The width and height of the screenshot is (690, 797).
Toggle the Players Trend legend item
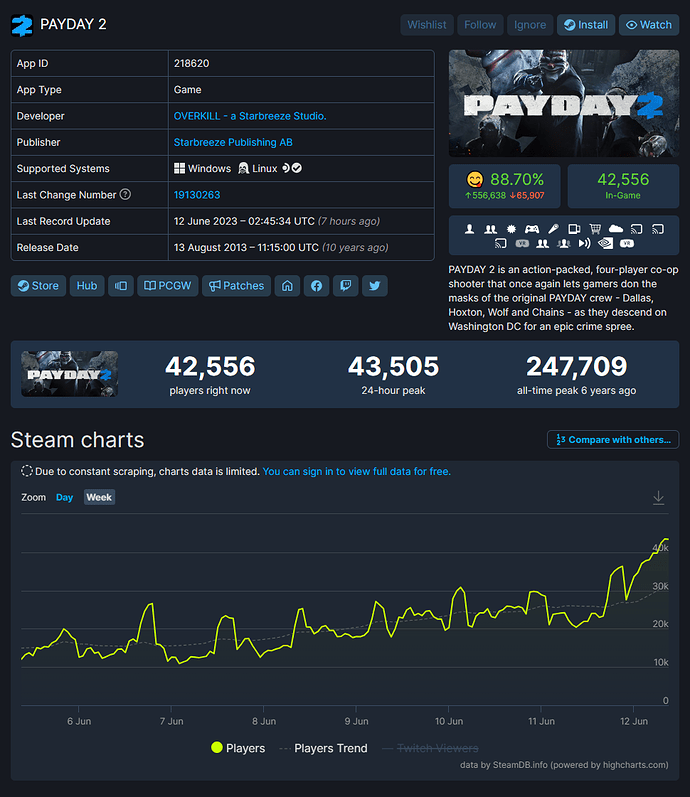pyautogui.click(x=323, y=748)
